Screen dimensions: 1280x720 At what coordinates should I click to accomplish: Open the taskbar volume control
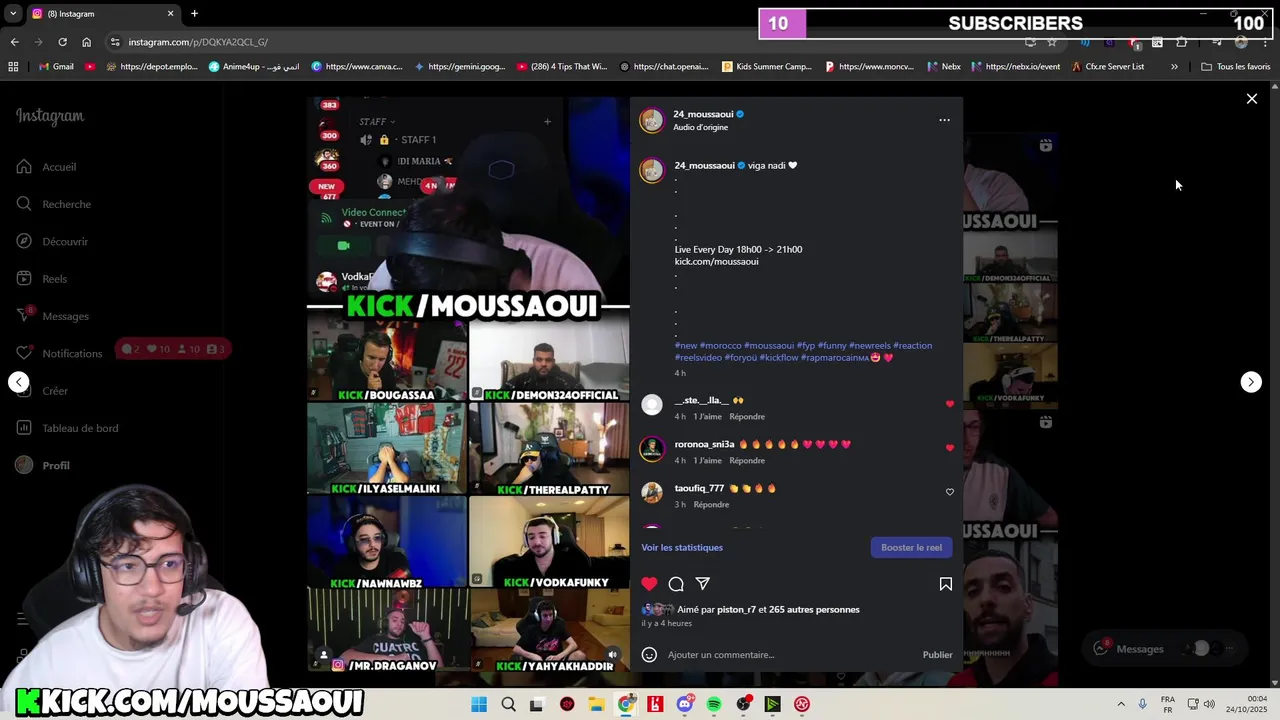click(x=1209, y=705)
